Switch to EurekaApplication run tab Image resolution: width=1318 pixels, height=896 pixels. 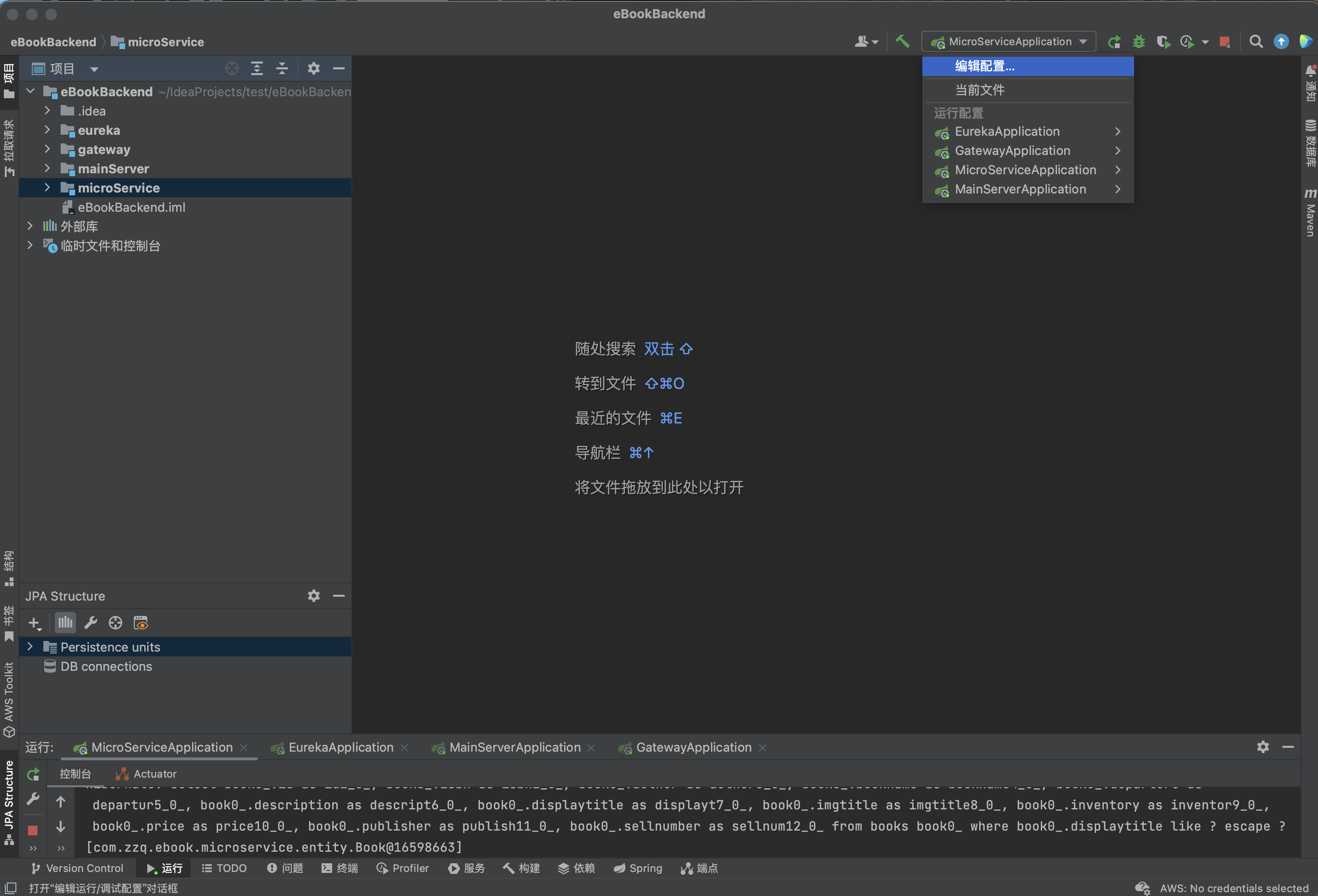[340, 747]
